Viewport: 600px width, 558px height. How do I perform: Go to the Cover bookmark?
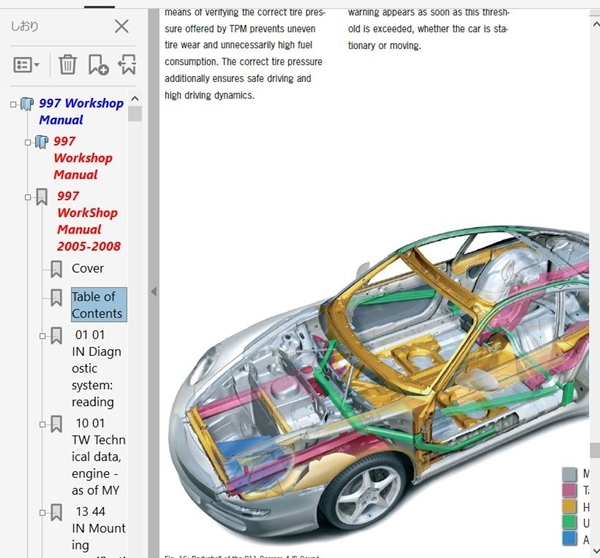click(x=88, y=268)
